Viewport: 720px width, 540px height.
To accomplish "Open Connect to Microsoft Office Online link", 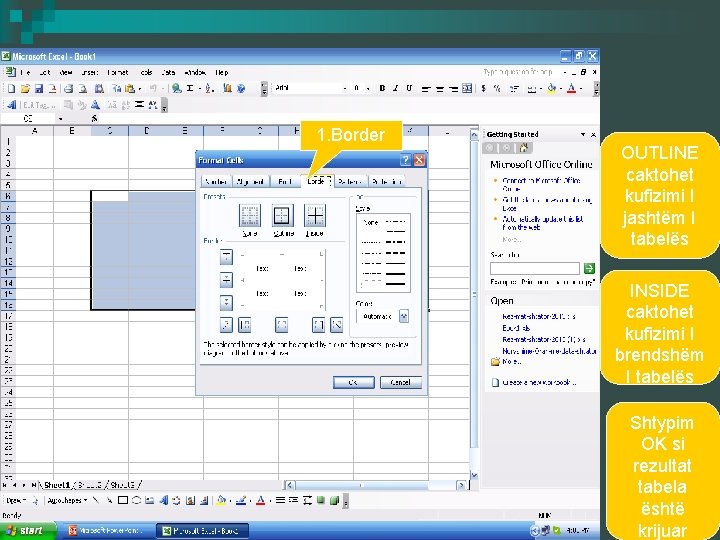I will click(541, 185).
